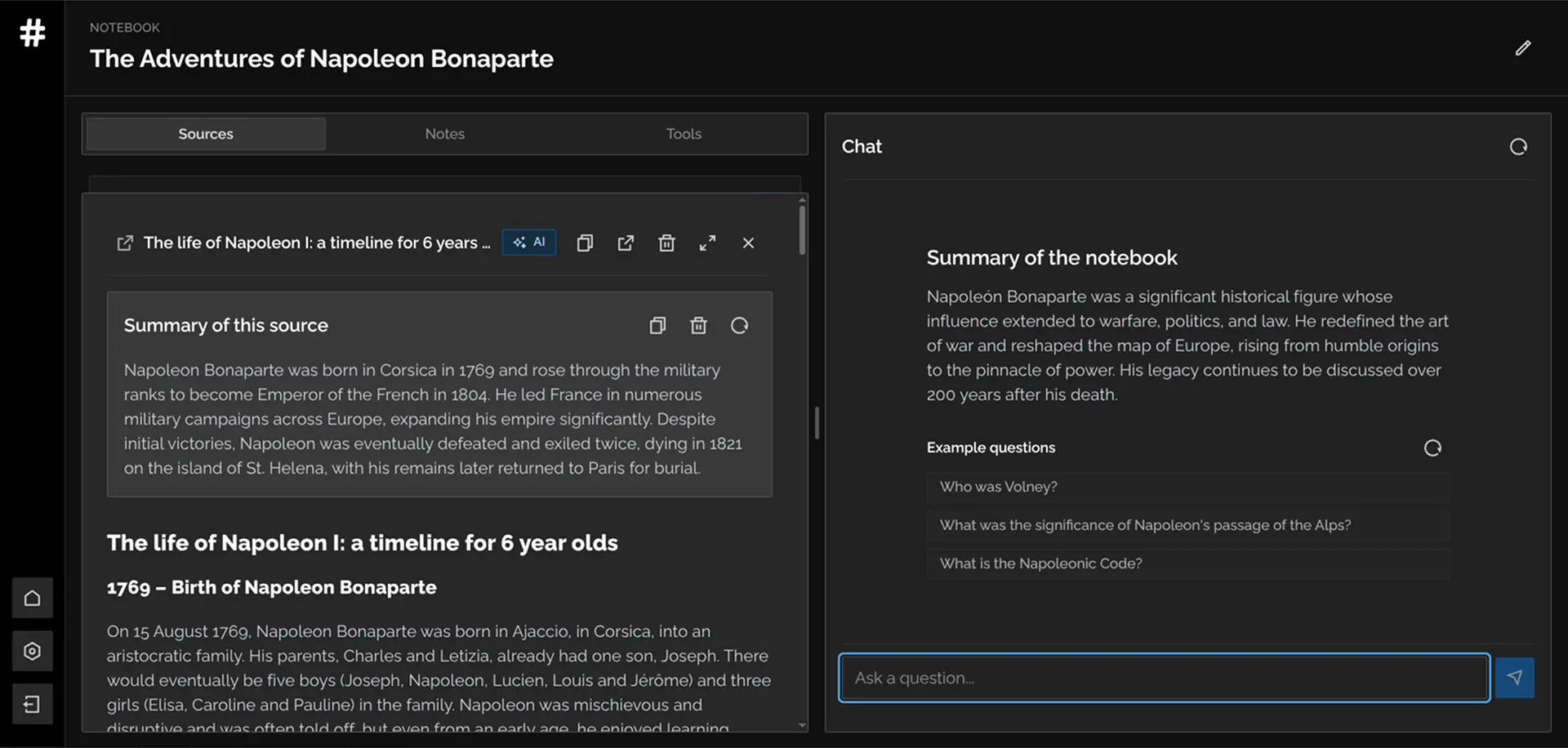Copy the summary of this source

[657, 325]
